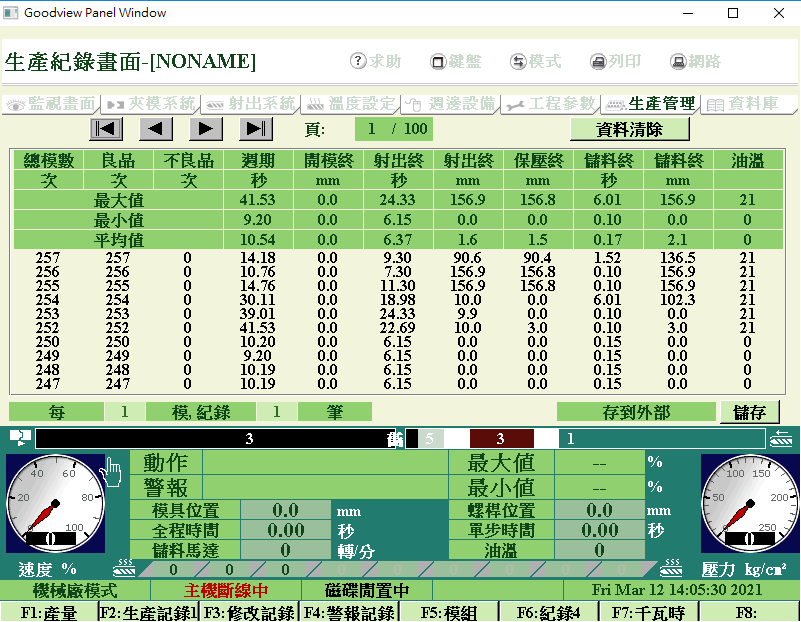
Task: Click the pressure gauge dial
Action: (x=750, y=504)
